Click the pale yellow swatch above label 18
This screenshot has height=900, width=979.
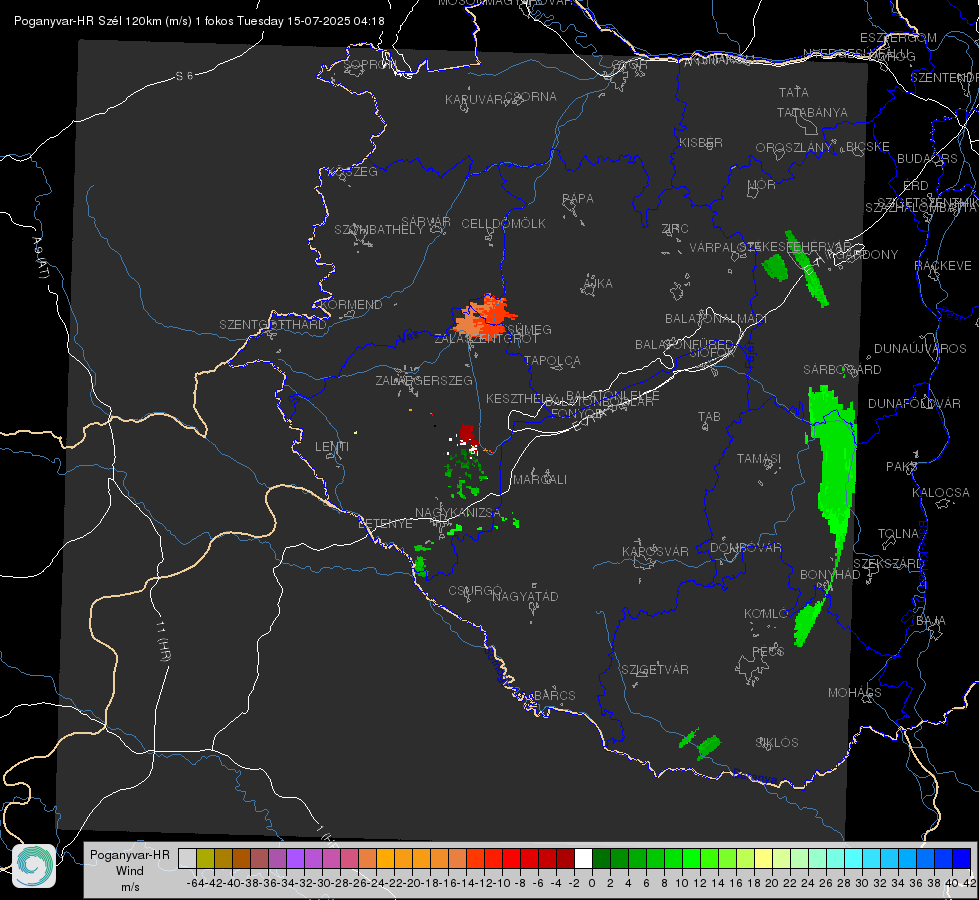tap(763, 858)
